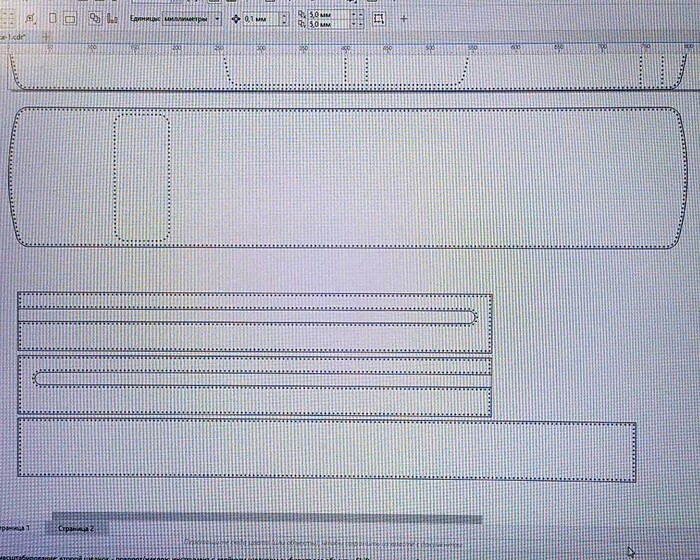Screen dimensions: 700x560
Task: Open the Единицы units dropdown (миллиметры)
Action: click(192, 19)
